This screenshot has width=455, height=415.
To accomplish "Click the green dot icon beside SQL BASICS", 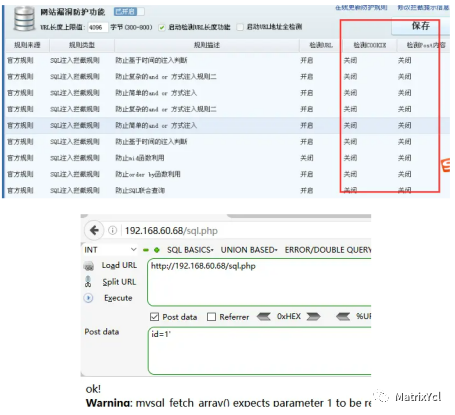I will (157, 250).
